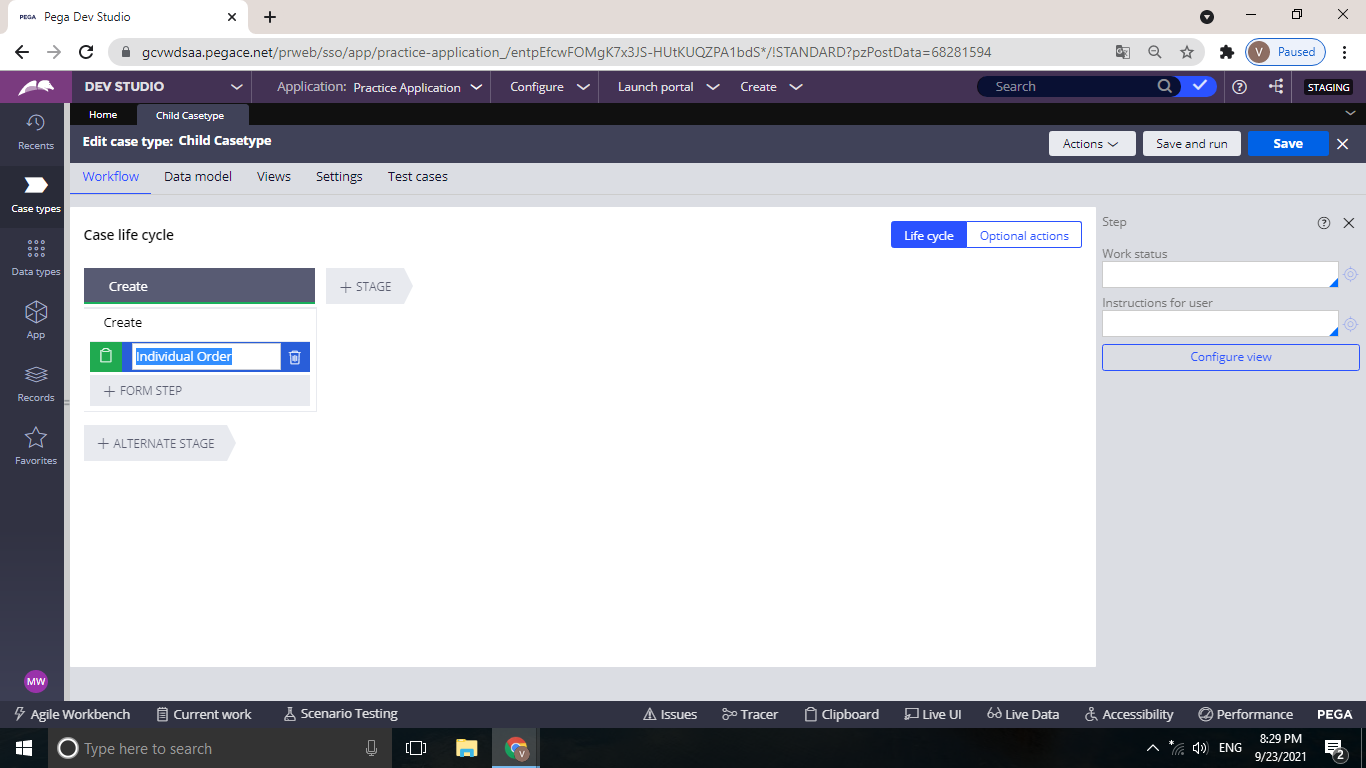This screenshot has height=768, width=1366.
Task: Close the Step properties panel
Action: 1349,223
